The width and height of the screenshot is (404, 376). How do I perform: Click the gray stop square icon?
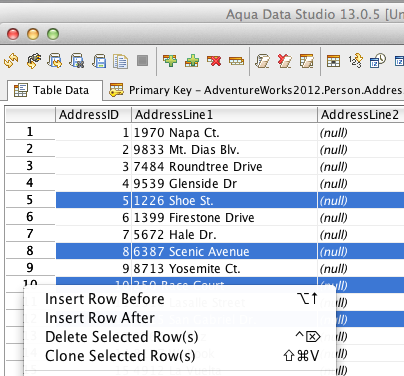pos(143,61)
